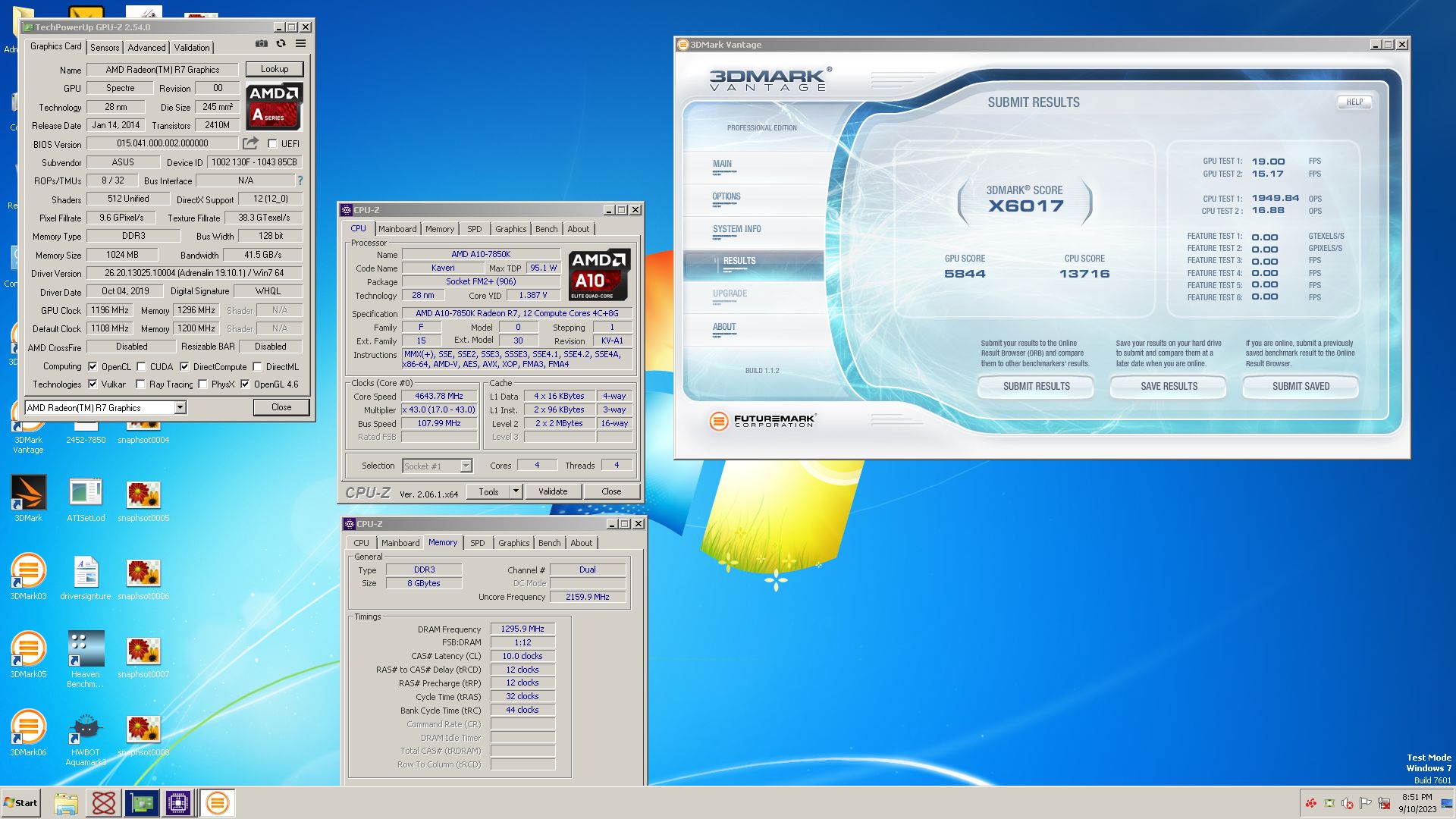Toggle the Ray Tracing checkbox
Viewport: 1456px width, 819px height.
coord(140,384)
